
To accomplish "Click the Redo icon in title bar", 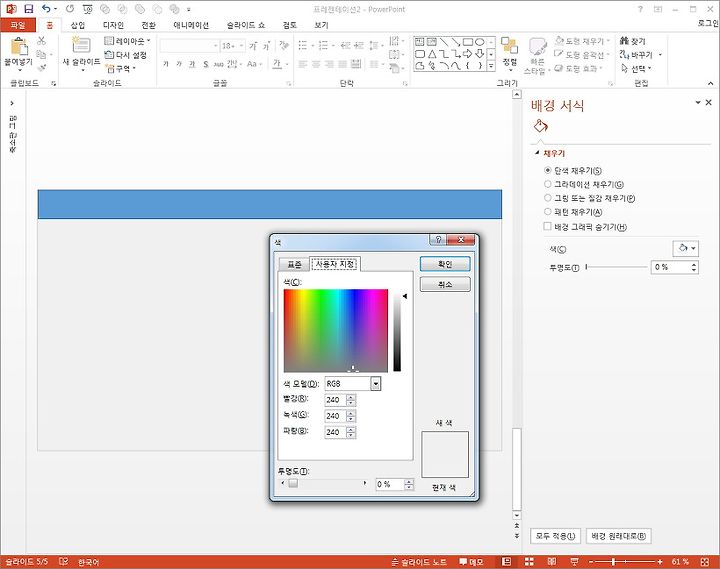I will [x=70, y=9].
